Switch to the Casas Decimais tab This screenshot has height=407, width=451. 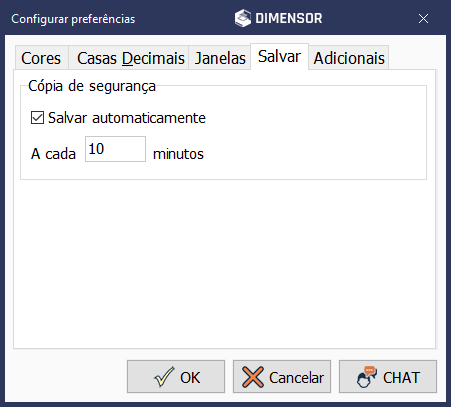[129, 58]
